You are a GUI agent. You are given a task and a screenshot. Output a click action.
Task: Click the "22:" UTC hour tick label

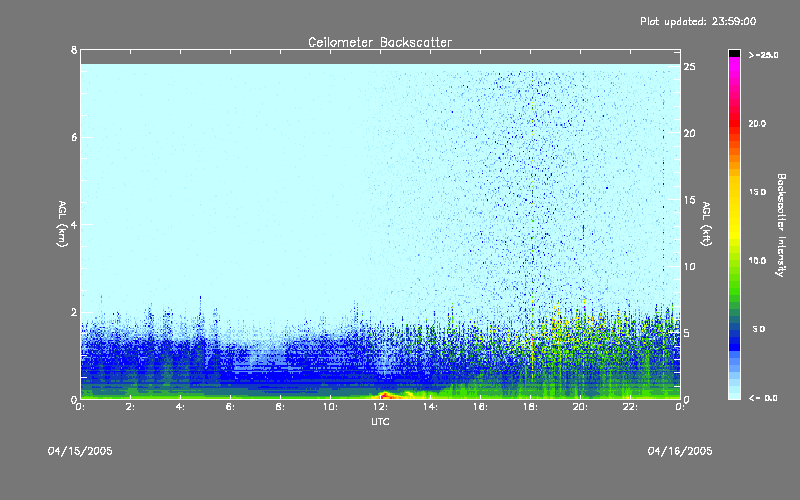tap(630, 407)
